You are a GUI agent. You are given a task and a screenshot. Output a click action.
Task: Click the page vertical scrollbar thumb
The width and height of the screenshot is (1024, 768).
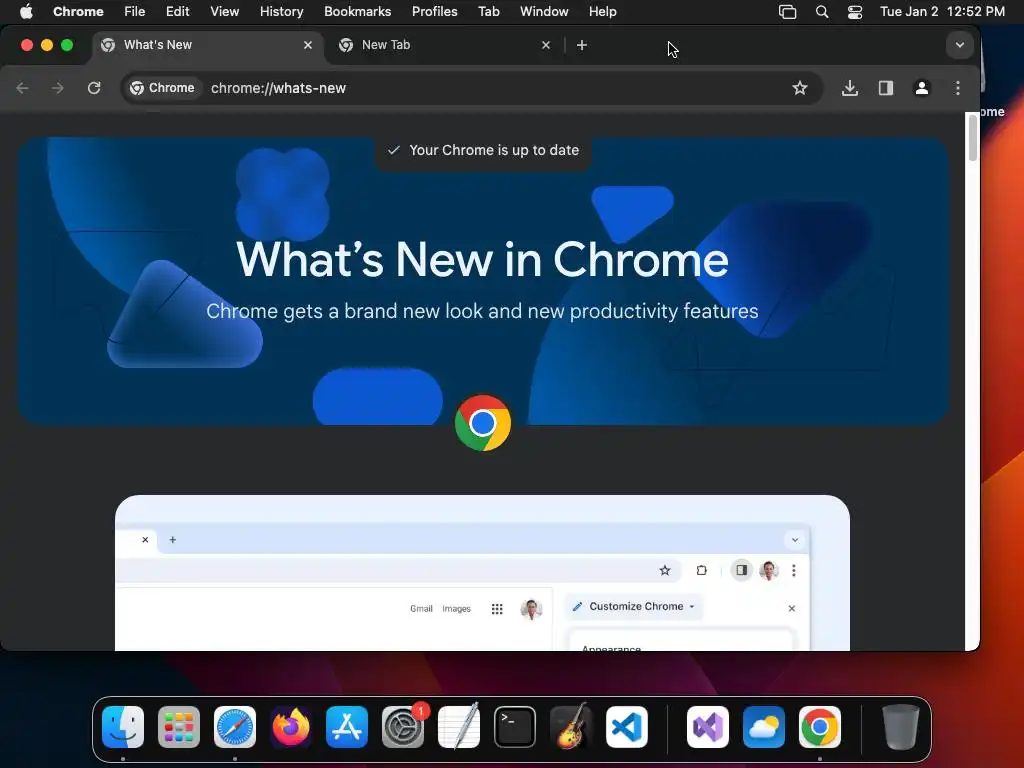point(972,137)
